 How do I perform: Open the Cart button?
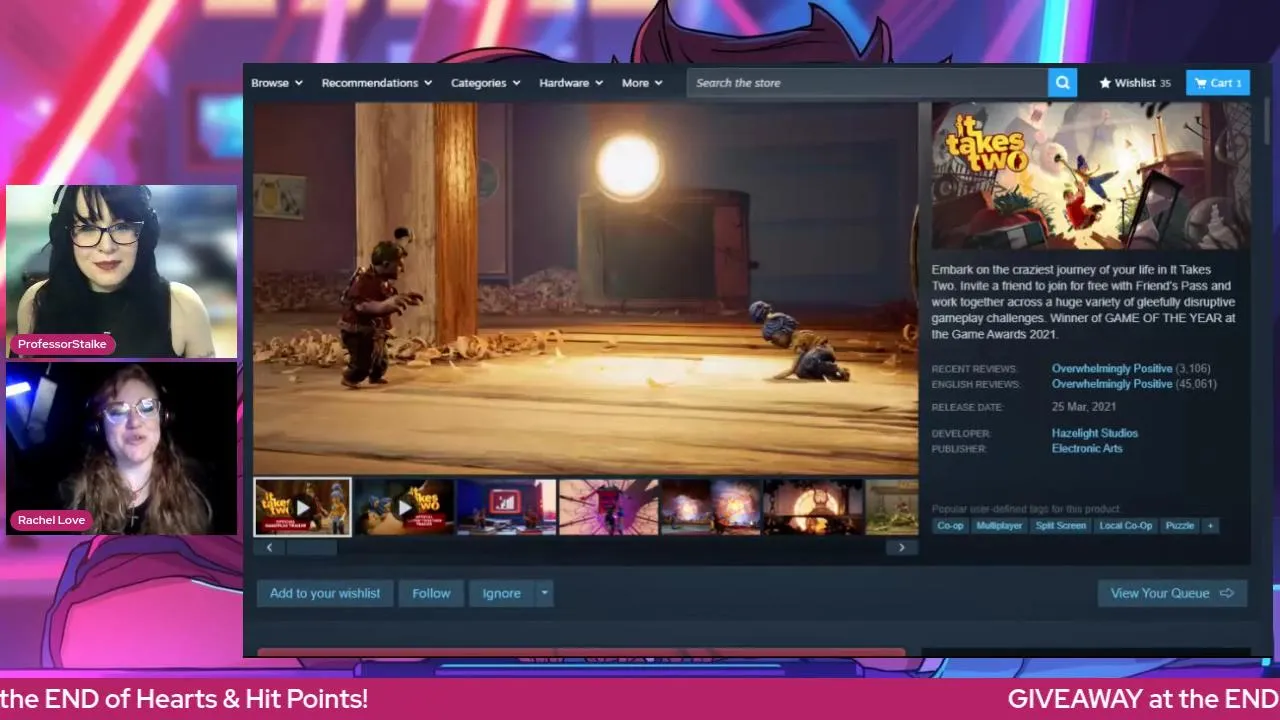[1217, 83]
